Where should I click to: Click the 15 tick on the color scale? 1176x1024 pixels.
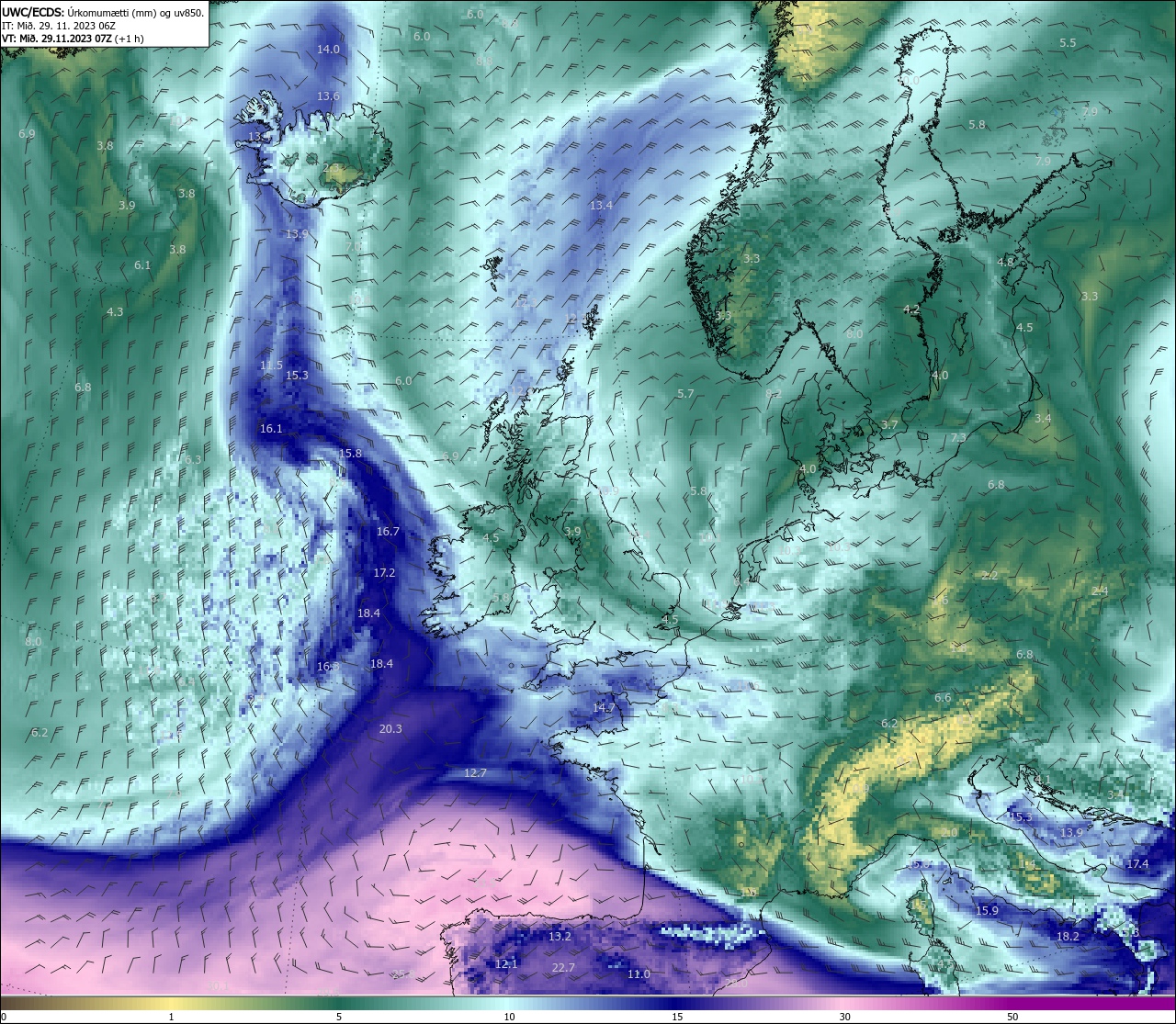[x=676, y=1017]
